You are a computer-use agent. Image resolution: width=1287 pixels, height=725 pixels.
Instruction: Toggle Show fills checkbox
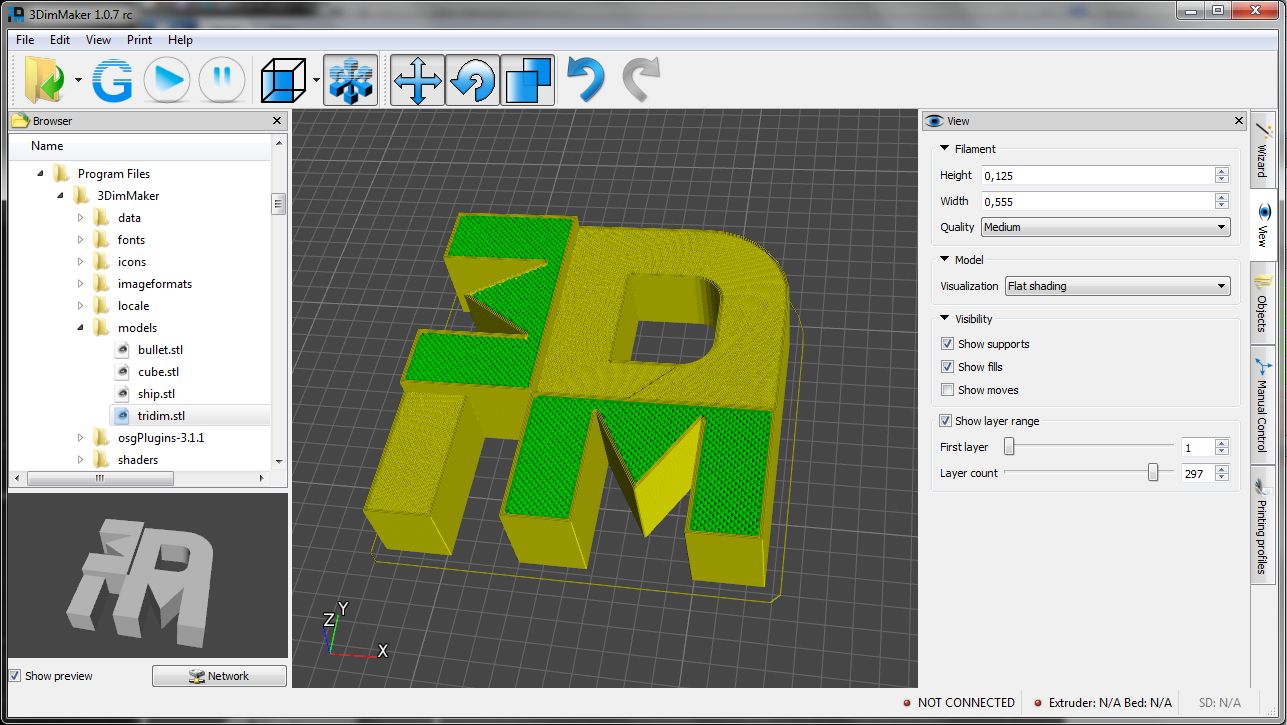(947, 367)
